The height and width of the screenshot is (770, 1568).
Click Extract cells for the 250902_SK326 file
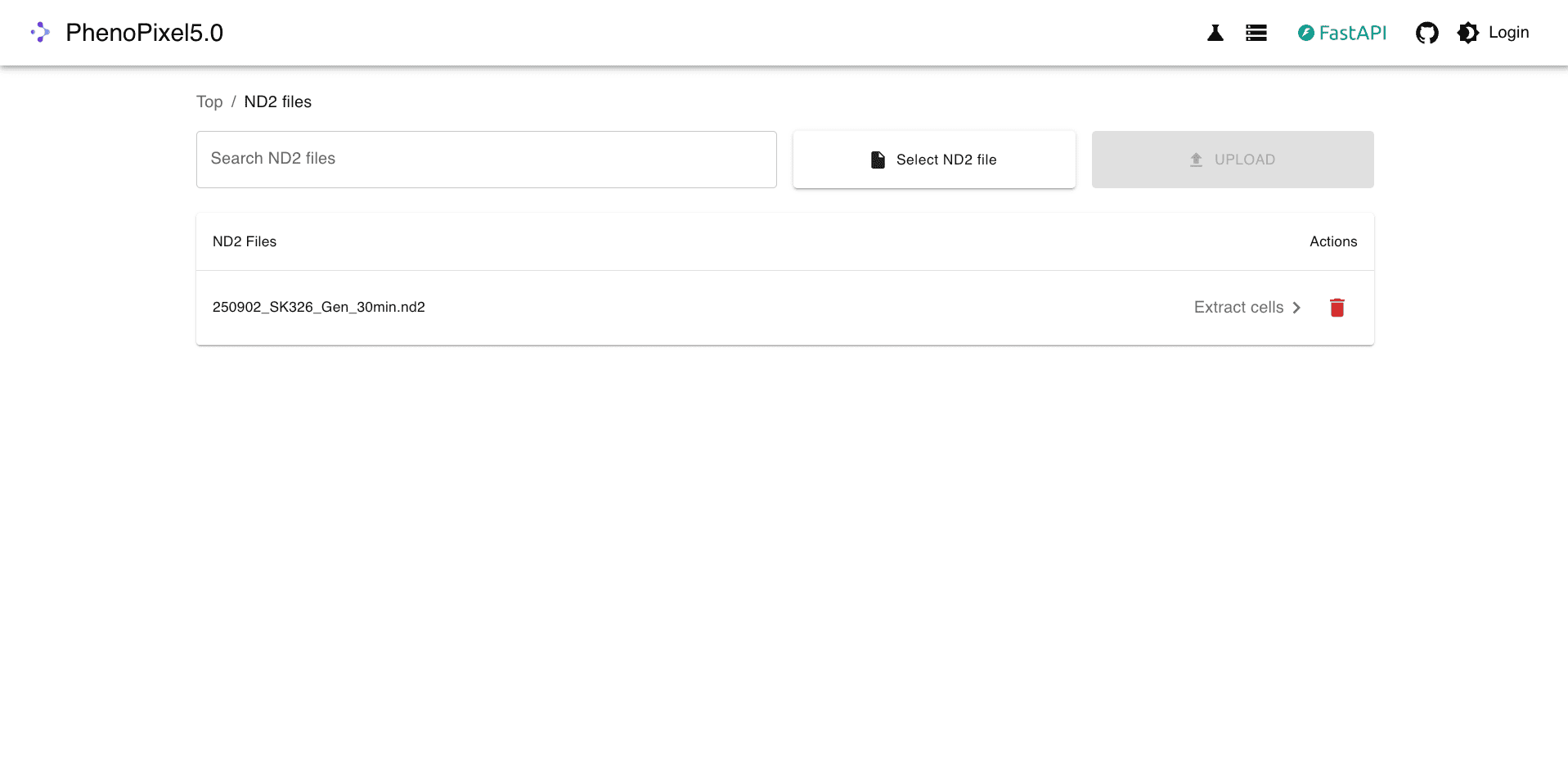pos(1238,308)
